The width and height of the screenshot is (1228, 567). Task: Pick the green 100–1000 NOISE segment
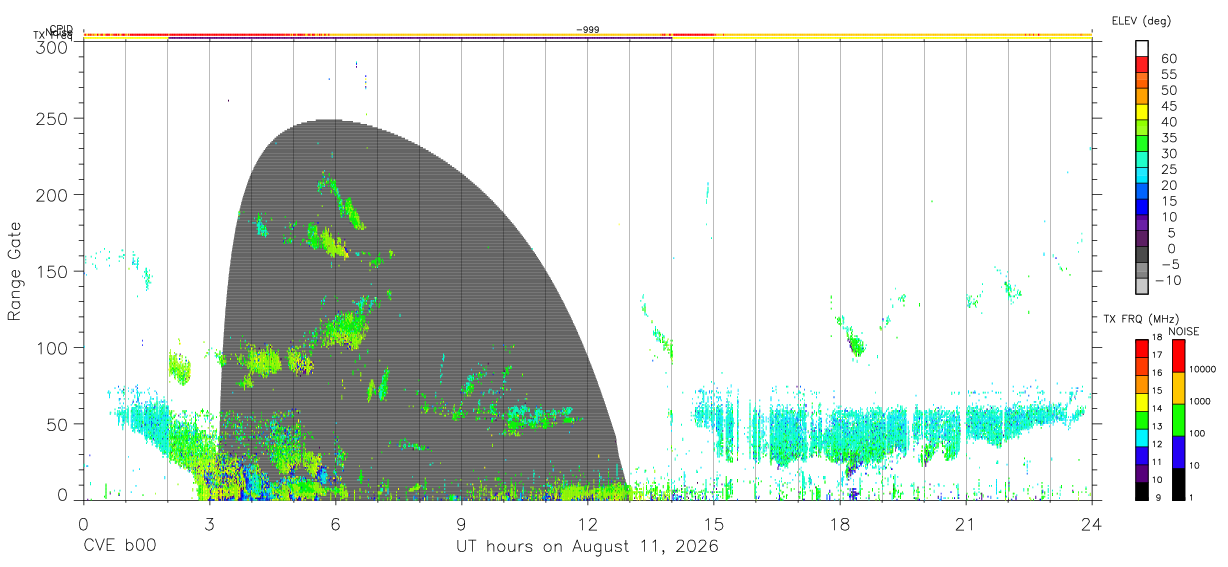1179,420
